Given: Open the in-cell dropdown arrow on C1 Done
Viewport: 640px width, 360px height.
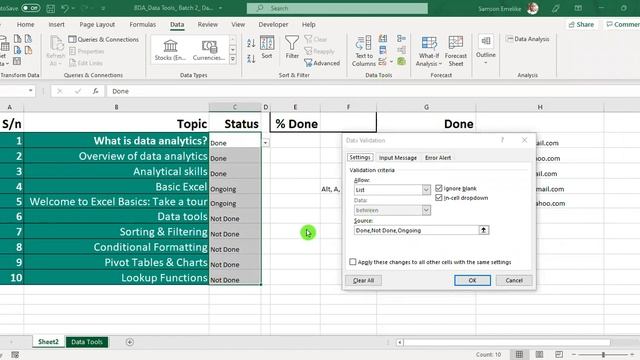Looking at the screenshot, I should pyautogui.click(x=266, y=142).
